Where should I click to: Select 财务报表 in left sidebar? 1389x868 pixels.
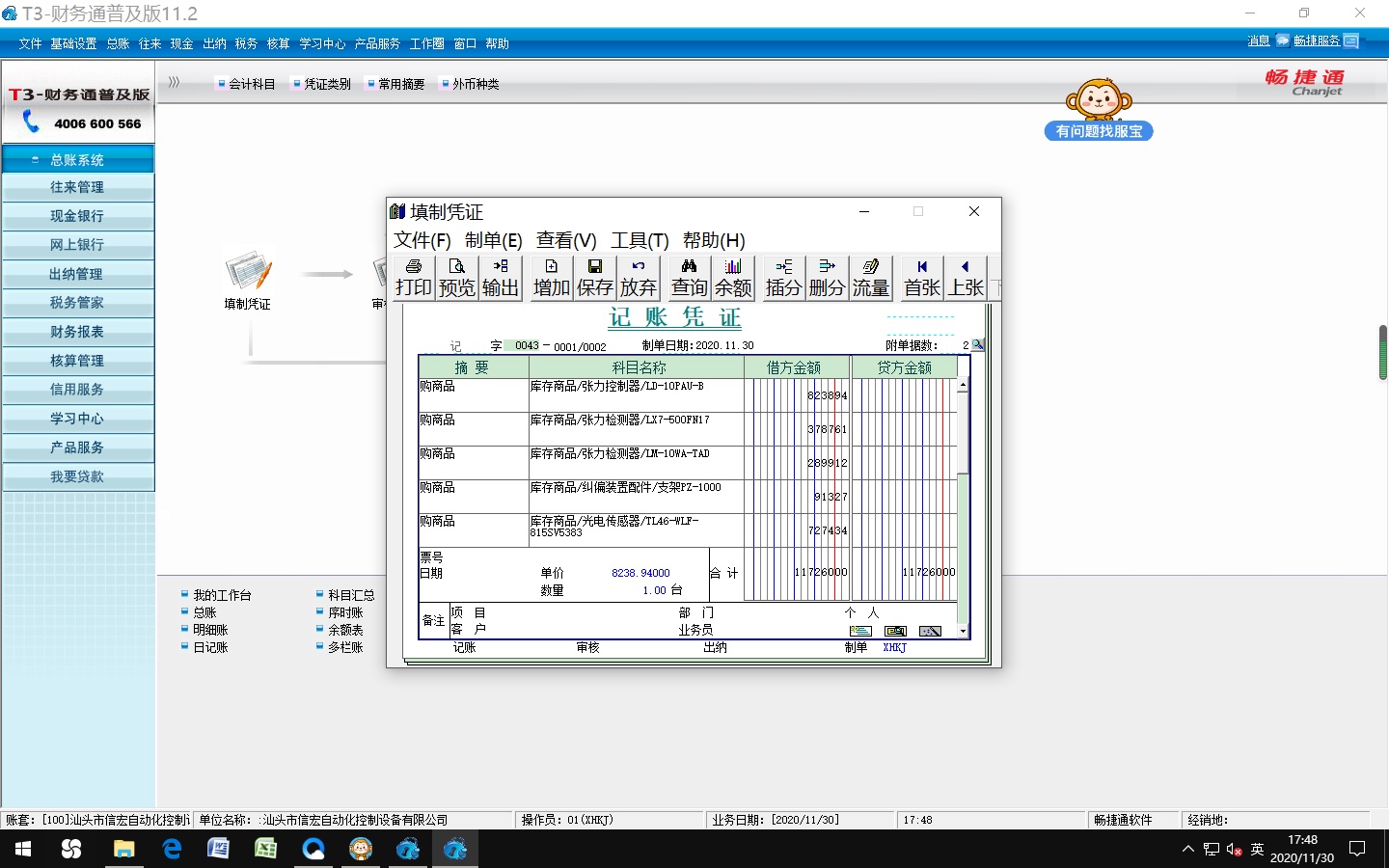(77, 332)
